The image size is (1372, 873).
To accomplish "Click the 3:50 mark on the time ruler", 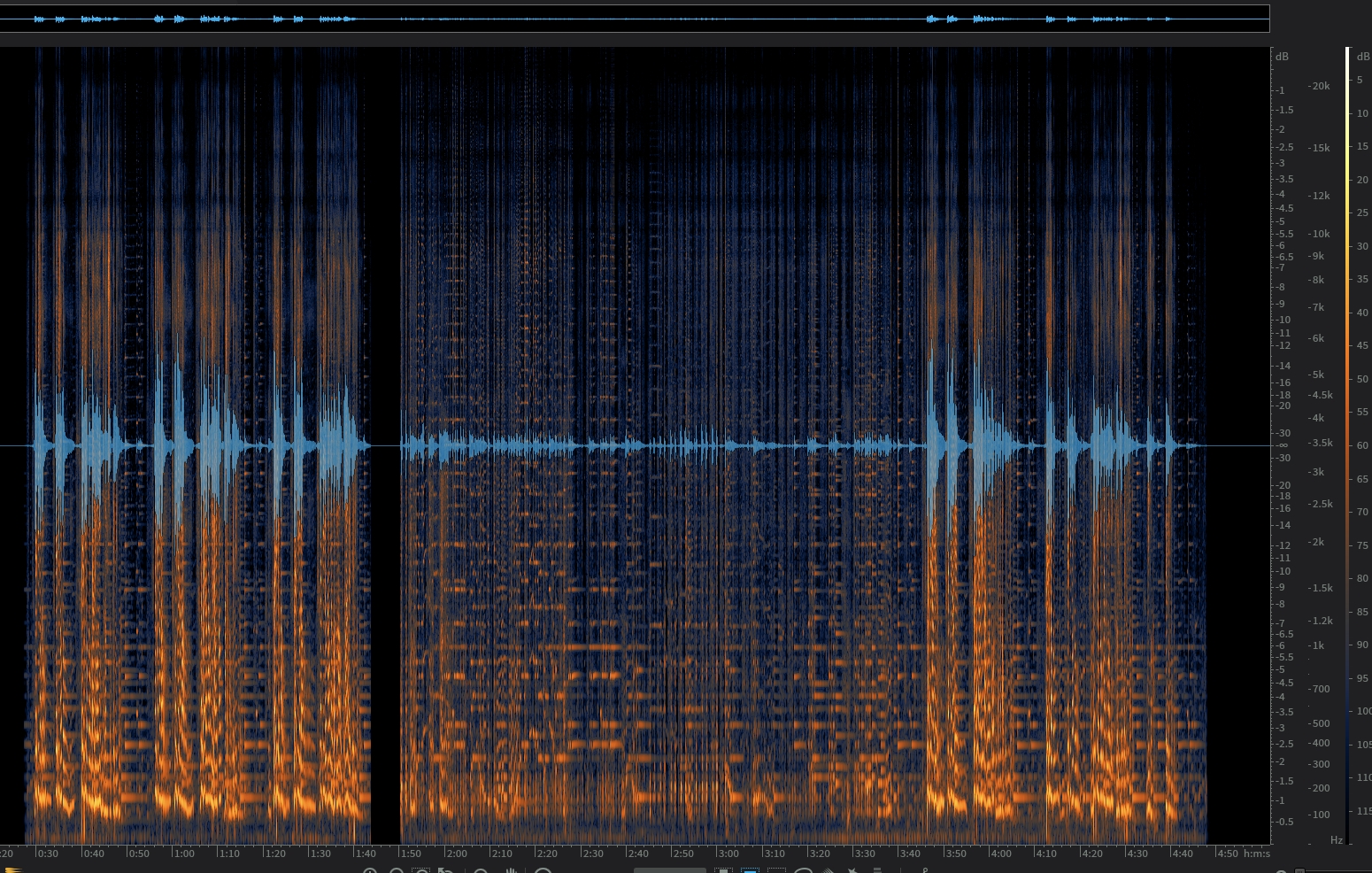I will pos(956,854).
